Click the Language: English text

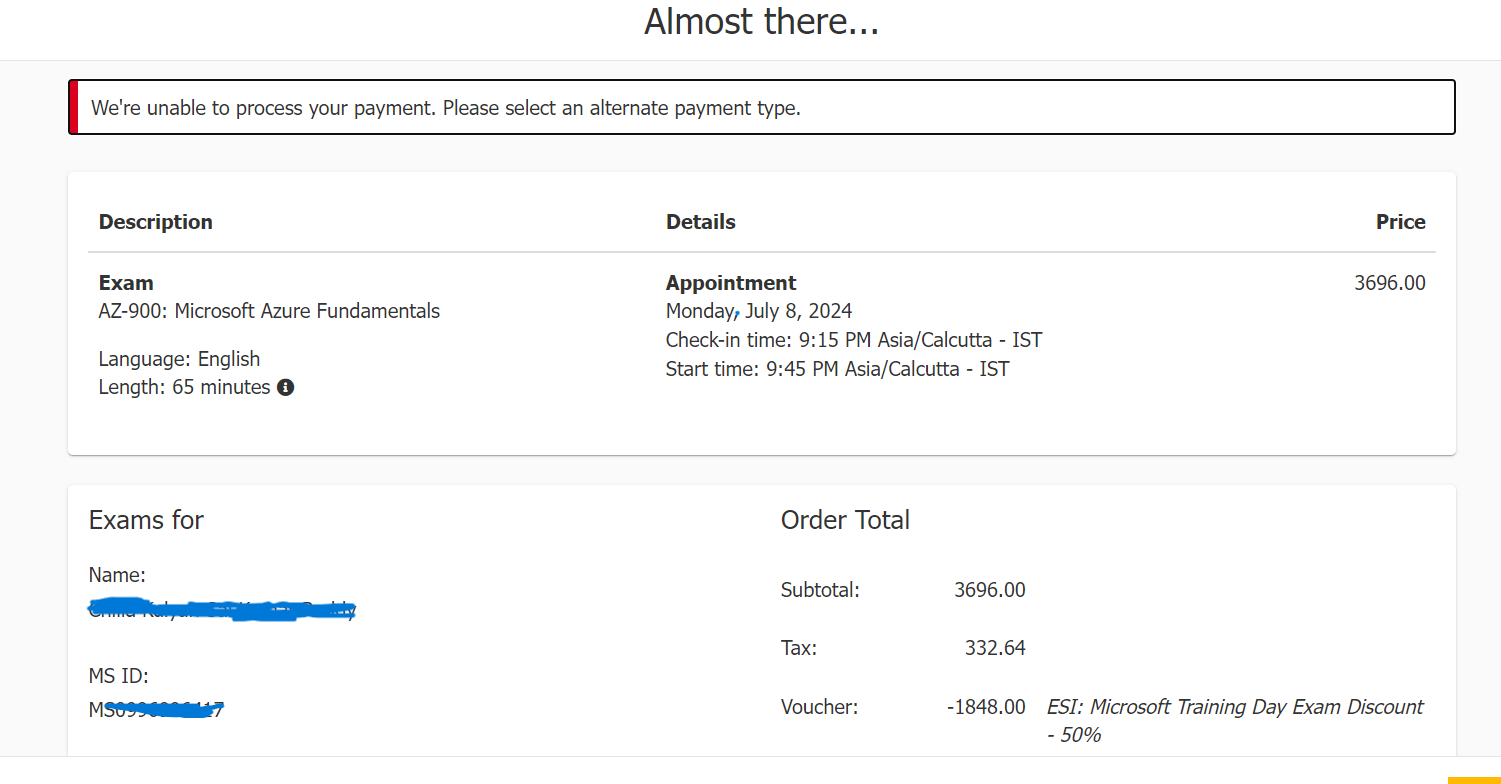point(179,359)
